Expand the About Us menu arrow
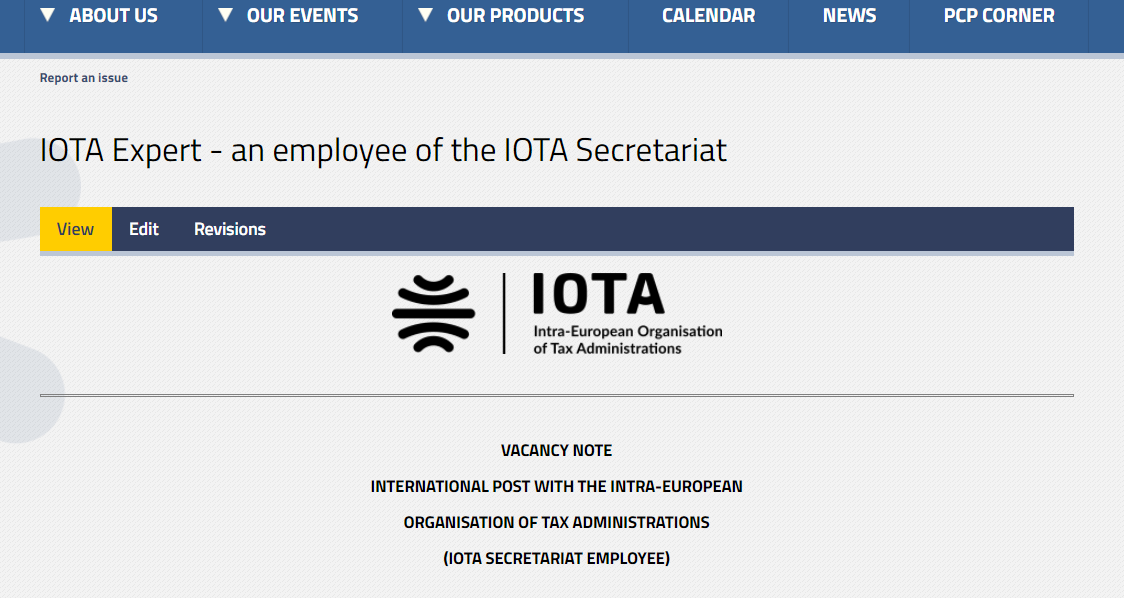 pyautogui.click(x=48, y=15)
